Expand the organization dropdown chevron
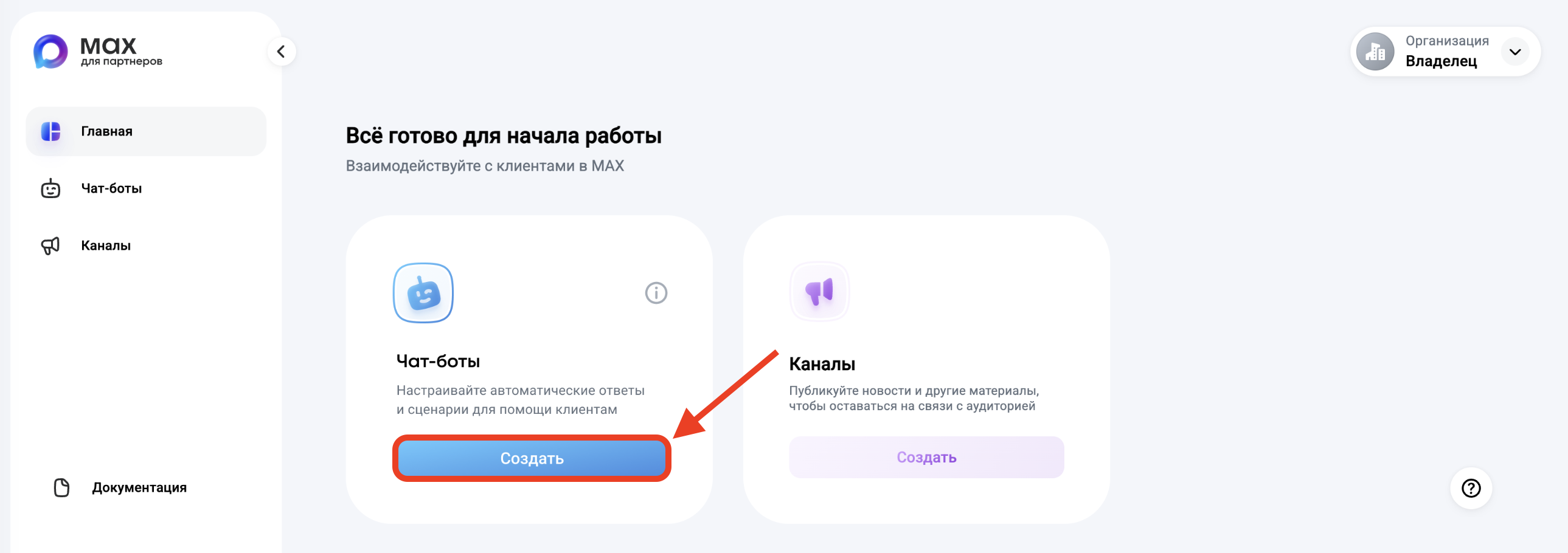The height and width of the screenshot is (553, 1568). pos(1515,52)
